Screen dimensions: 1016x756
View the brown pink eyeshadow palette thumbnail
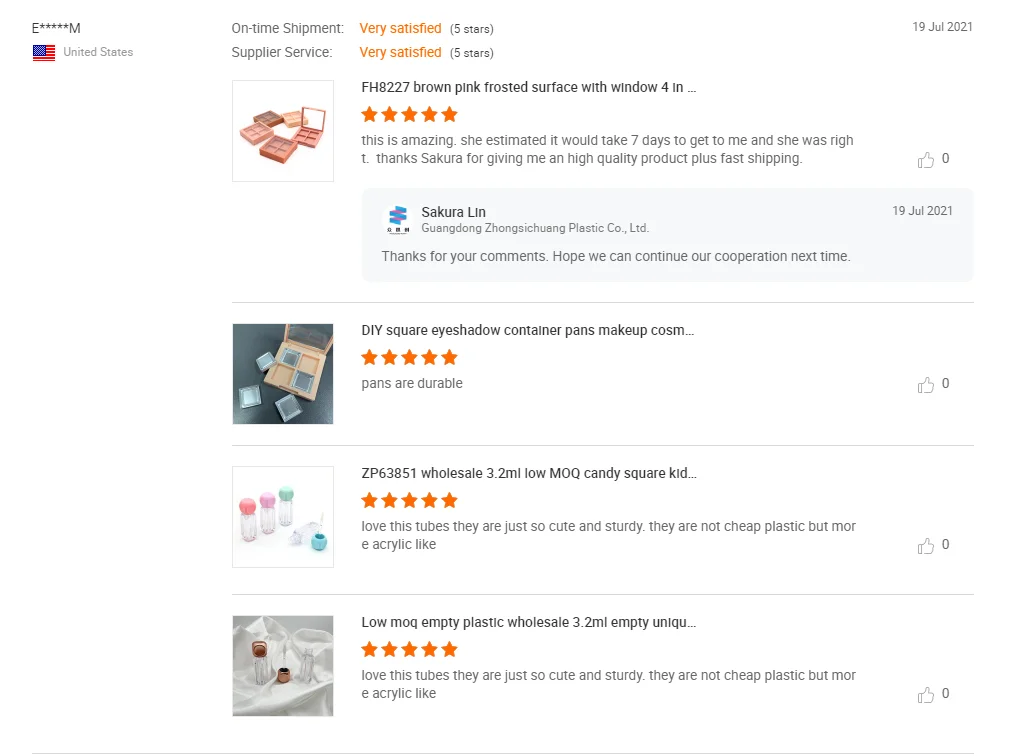tap(283, 131)
